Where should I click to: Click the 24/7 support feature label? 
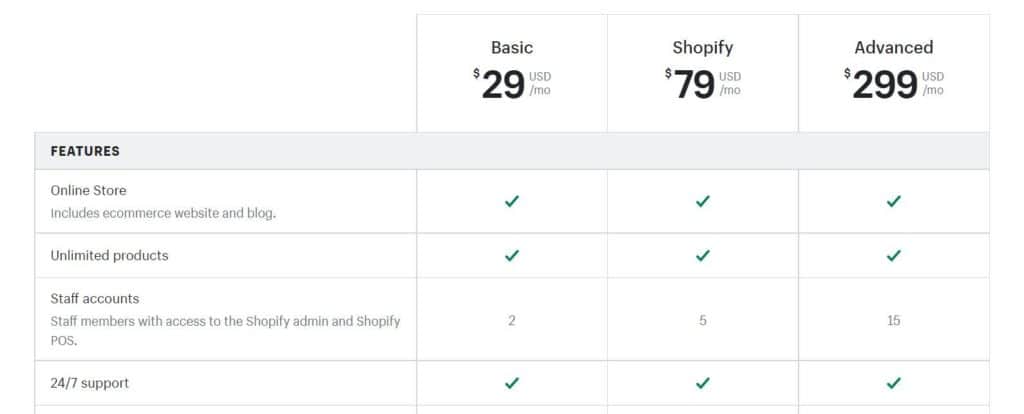[89, 383]
